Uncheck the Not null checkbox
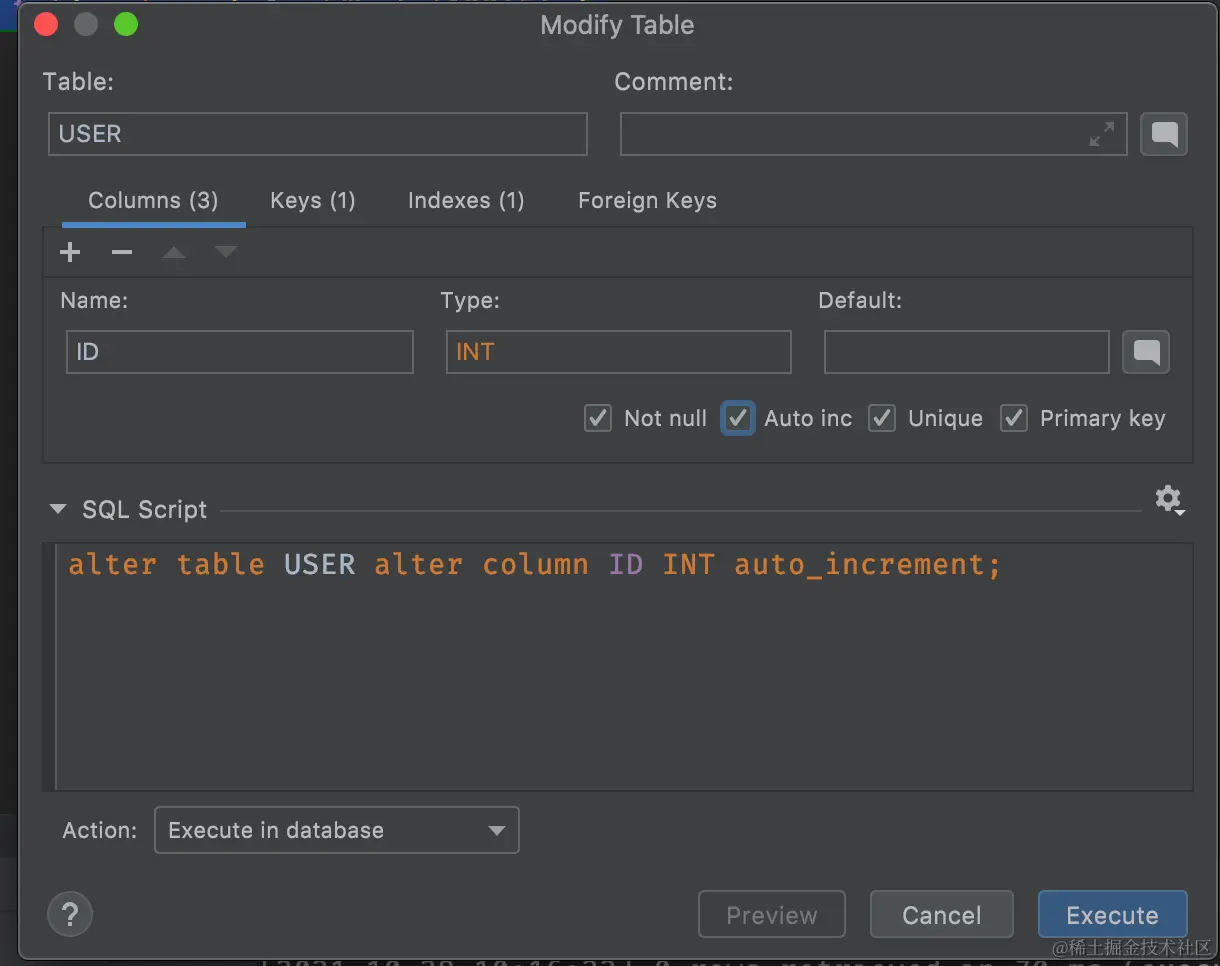 [598, 418]
